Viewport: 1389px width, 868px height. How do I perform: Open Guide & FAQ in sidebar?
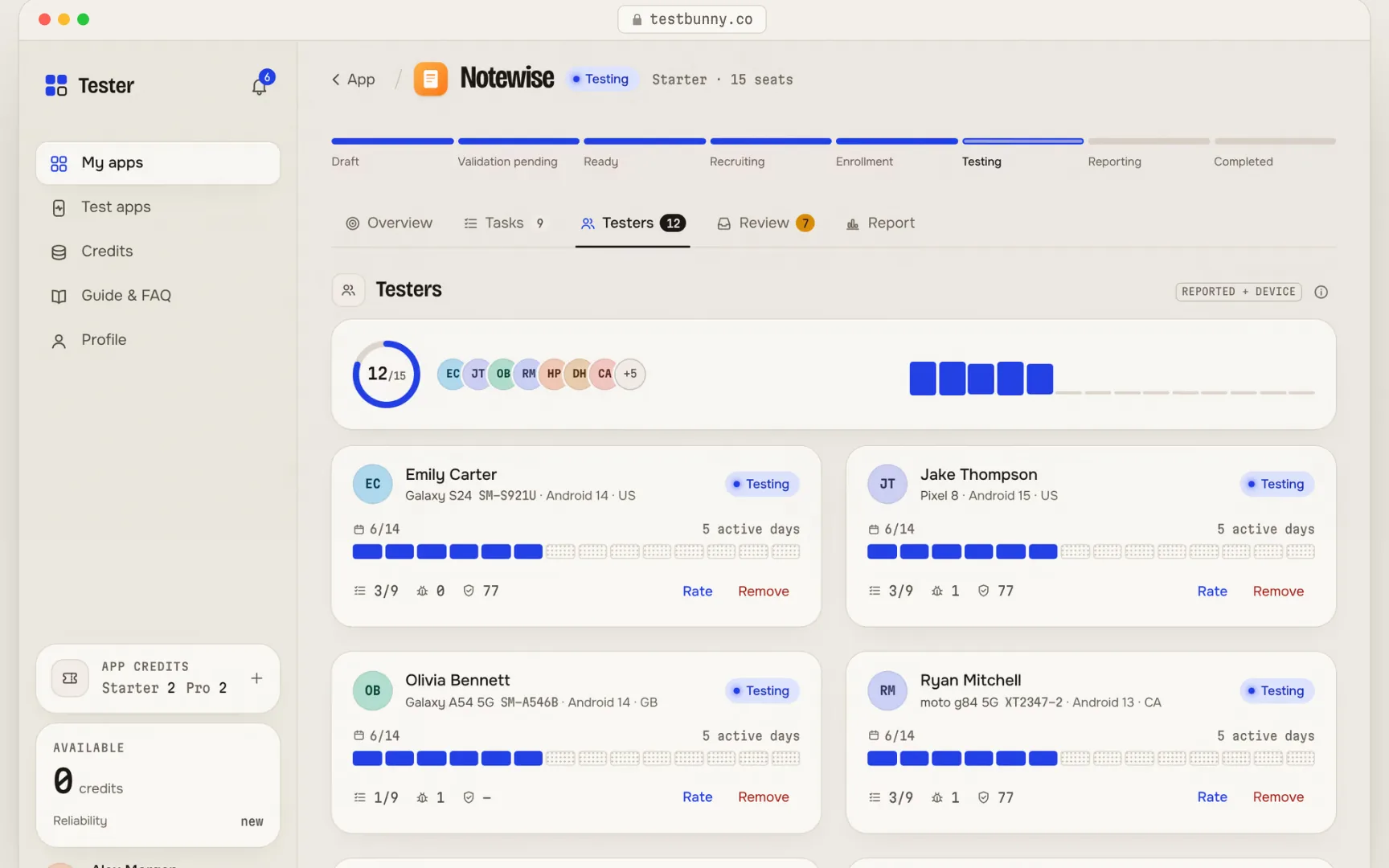click(x=158, y=296)
